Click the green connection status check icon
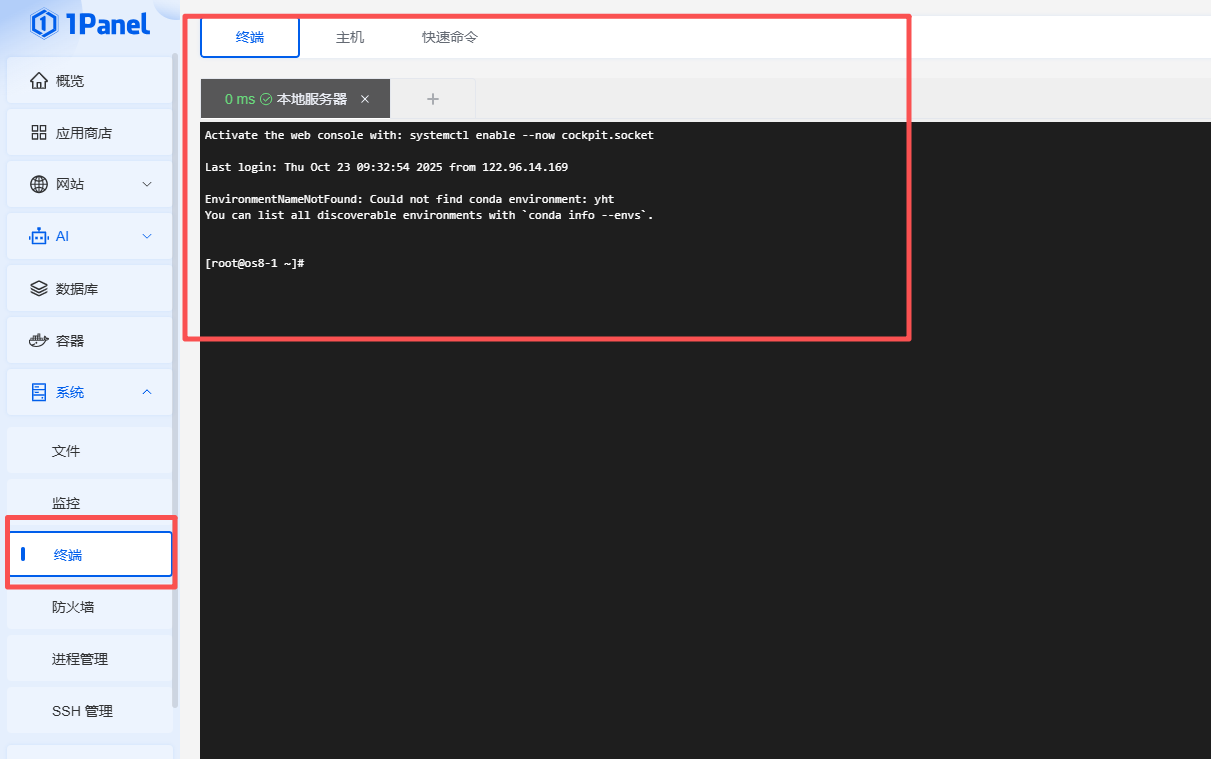1211x759 pixels. [x=266, y=99]
